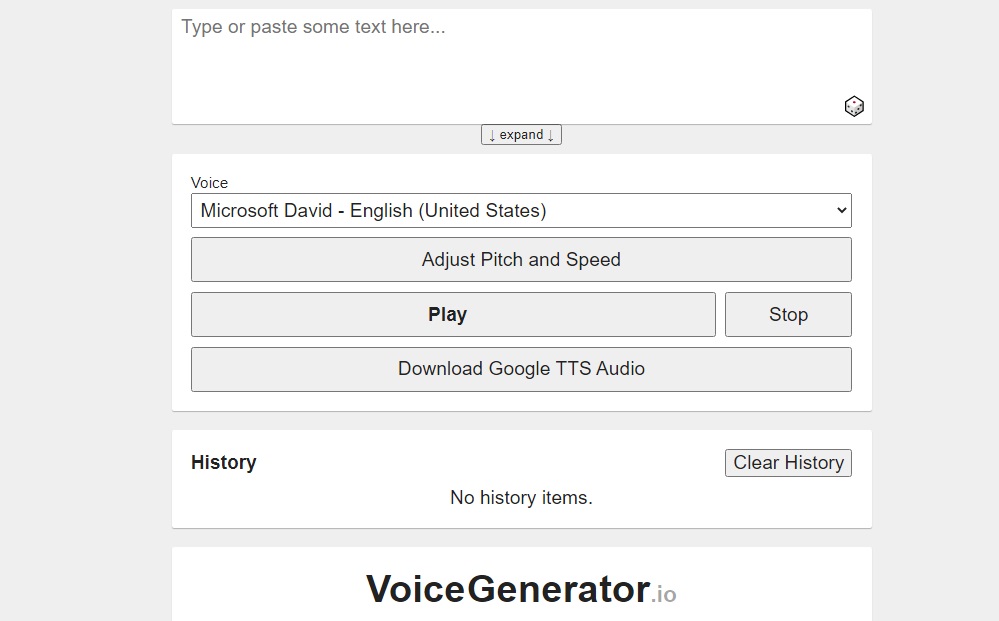Screen dimensions: 999x621
Task: Click into the text input area
Action: (521, 66)
